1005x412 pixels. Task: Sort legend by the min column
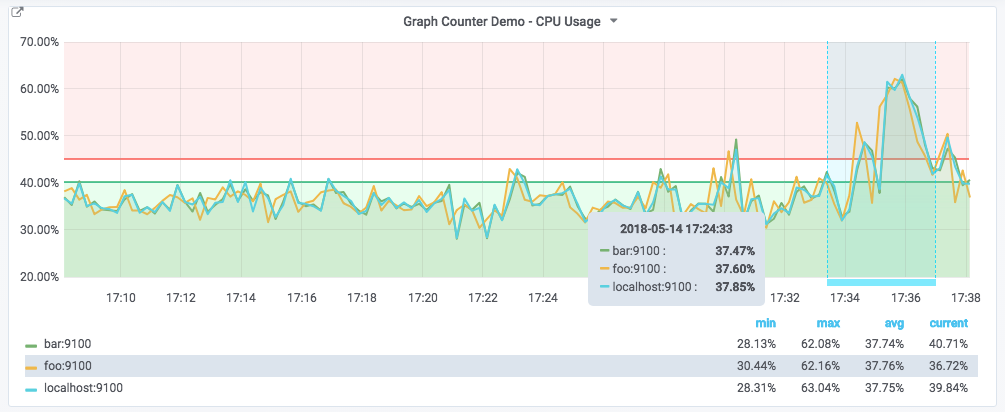767,323
